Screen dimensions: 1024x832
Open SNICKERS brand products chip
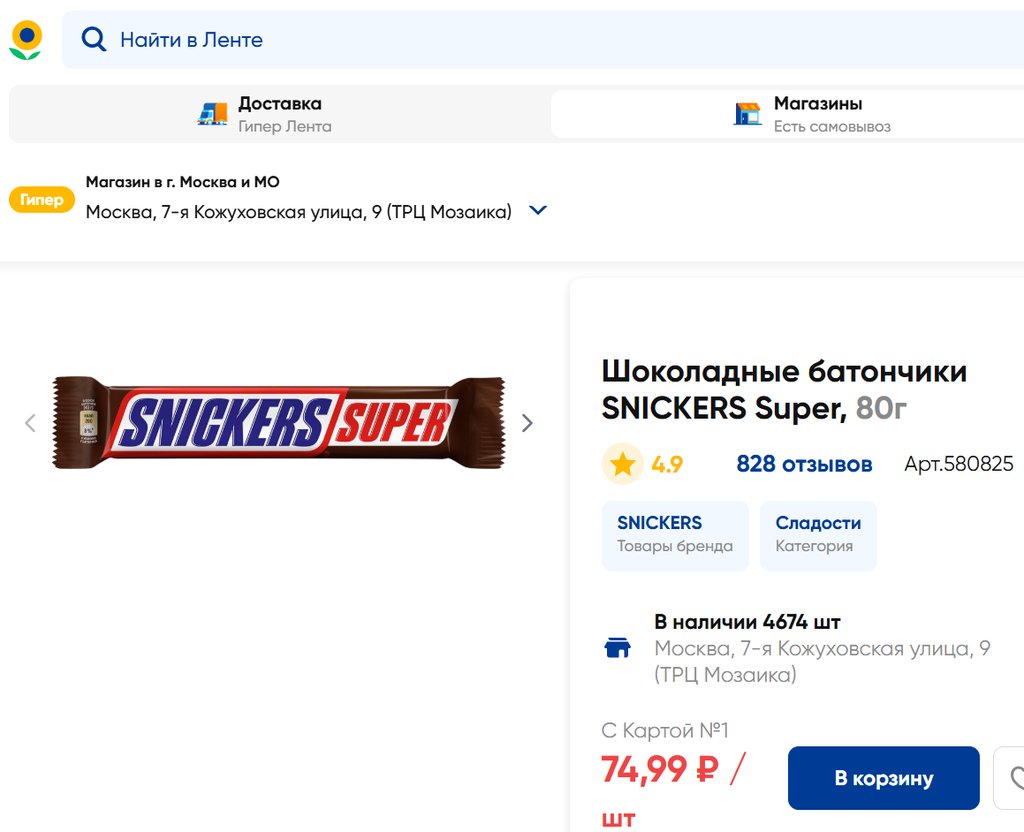[675, 536]
